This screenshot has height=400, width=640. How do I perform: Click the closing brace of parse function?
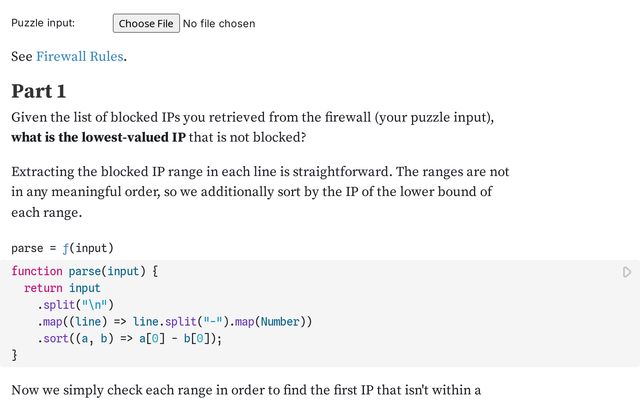click(14, 355)
